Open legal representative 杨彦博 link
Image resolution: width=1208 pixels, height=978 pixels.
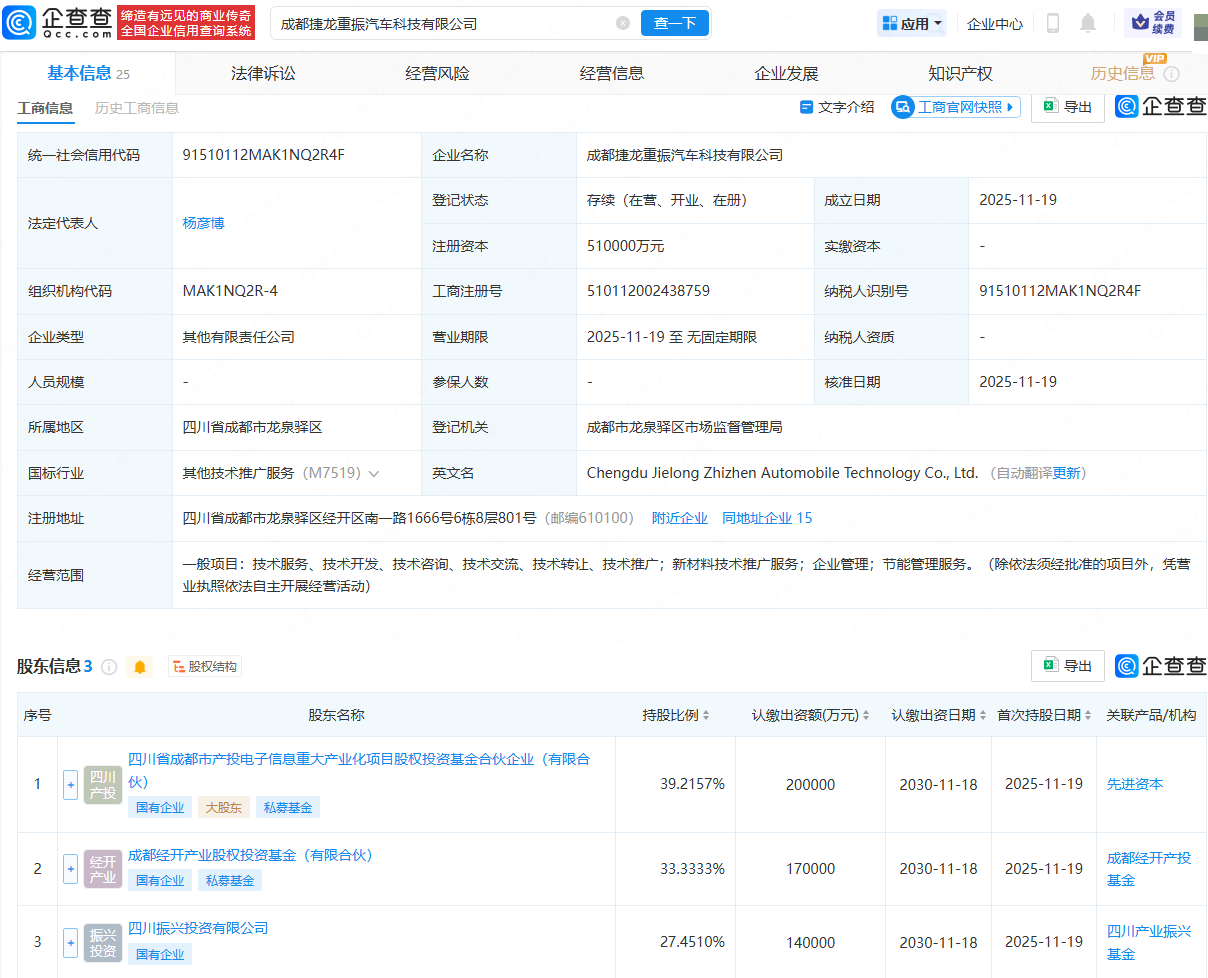[203, 223]
